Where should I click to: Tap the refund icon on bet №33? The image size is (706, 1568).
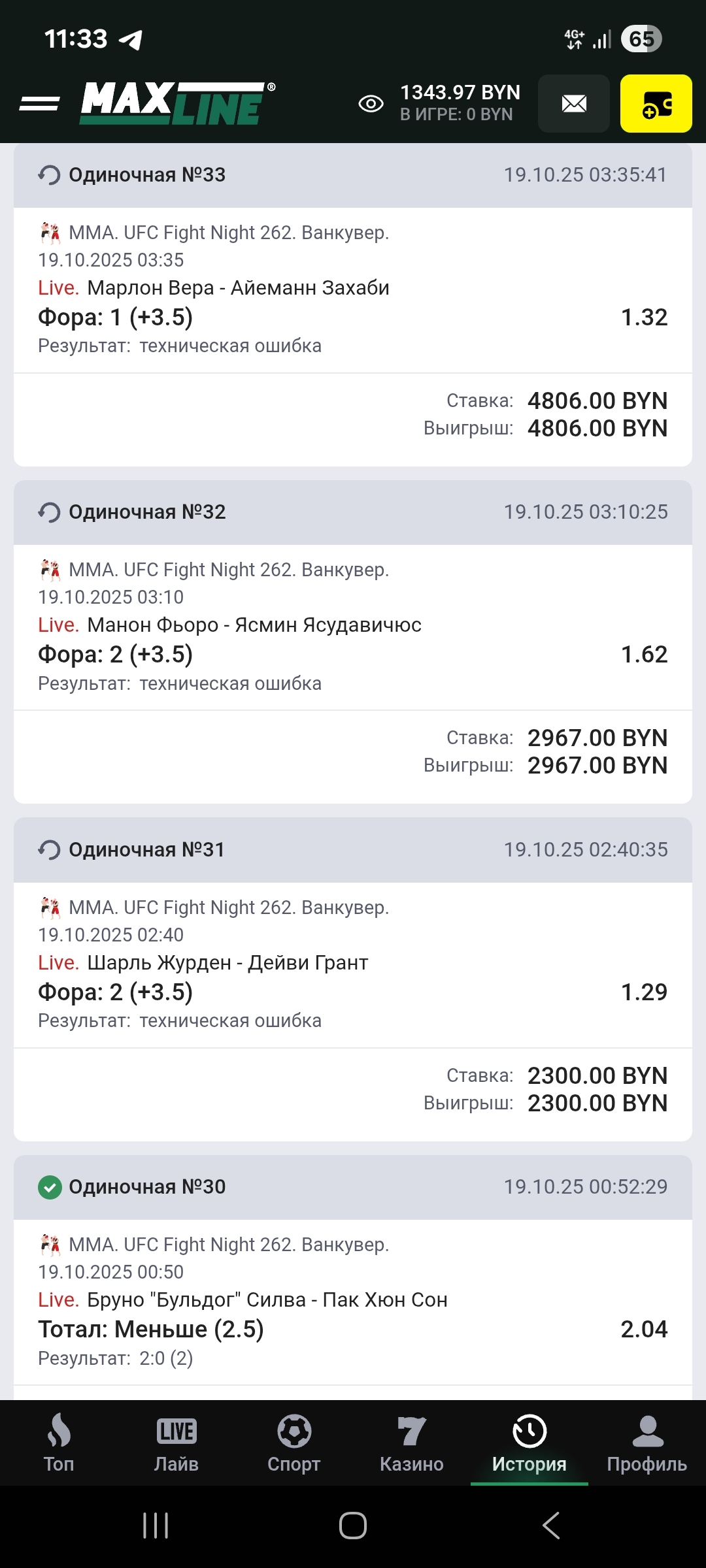coord(49,175)
